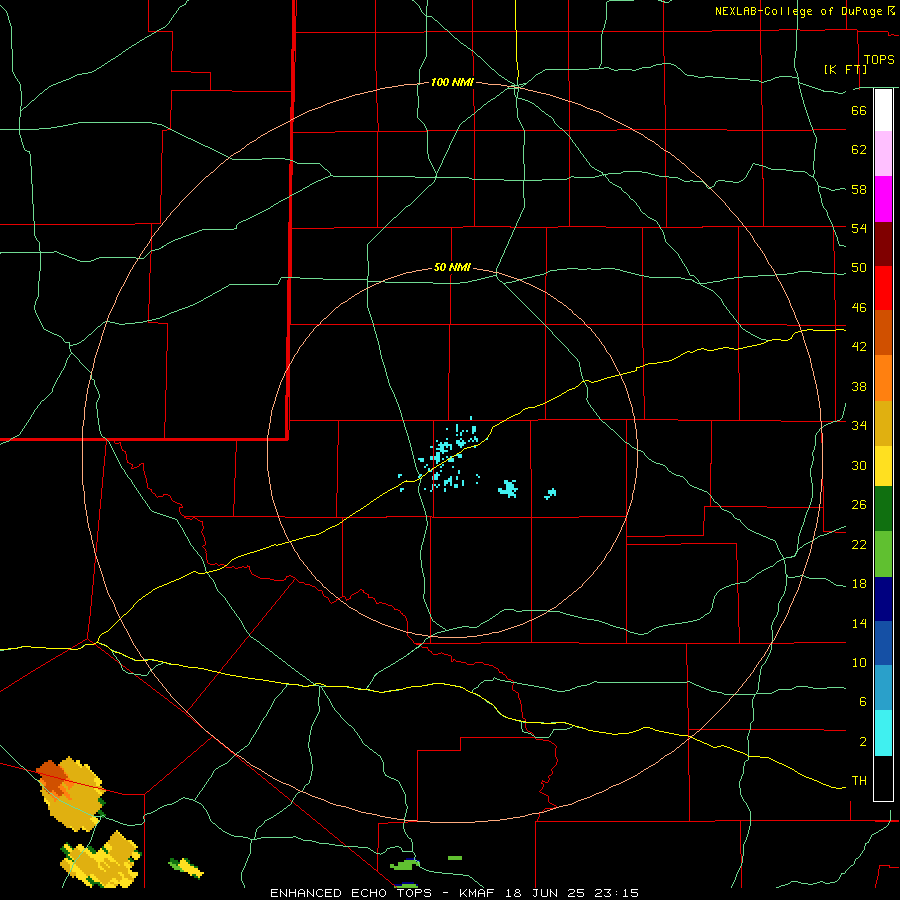Click the legend value "22"
The width and height of the screenshot is (900, 900).
[859, 544]
